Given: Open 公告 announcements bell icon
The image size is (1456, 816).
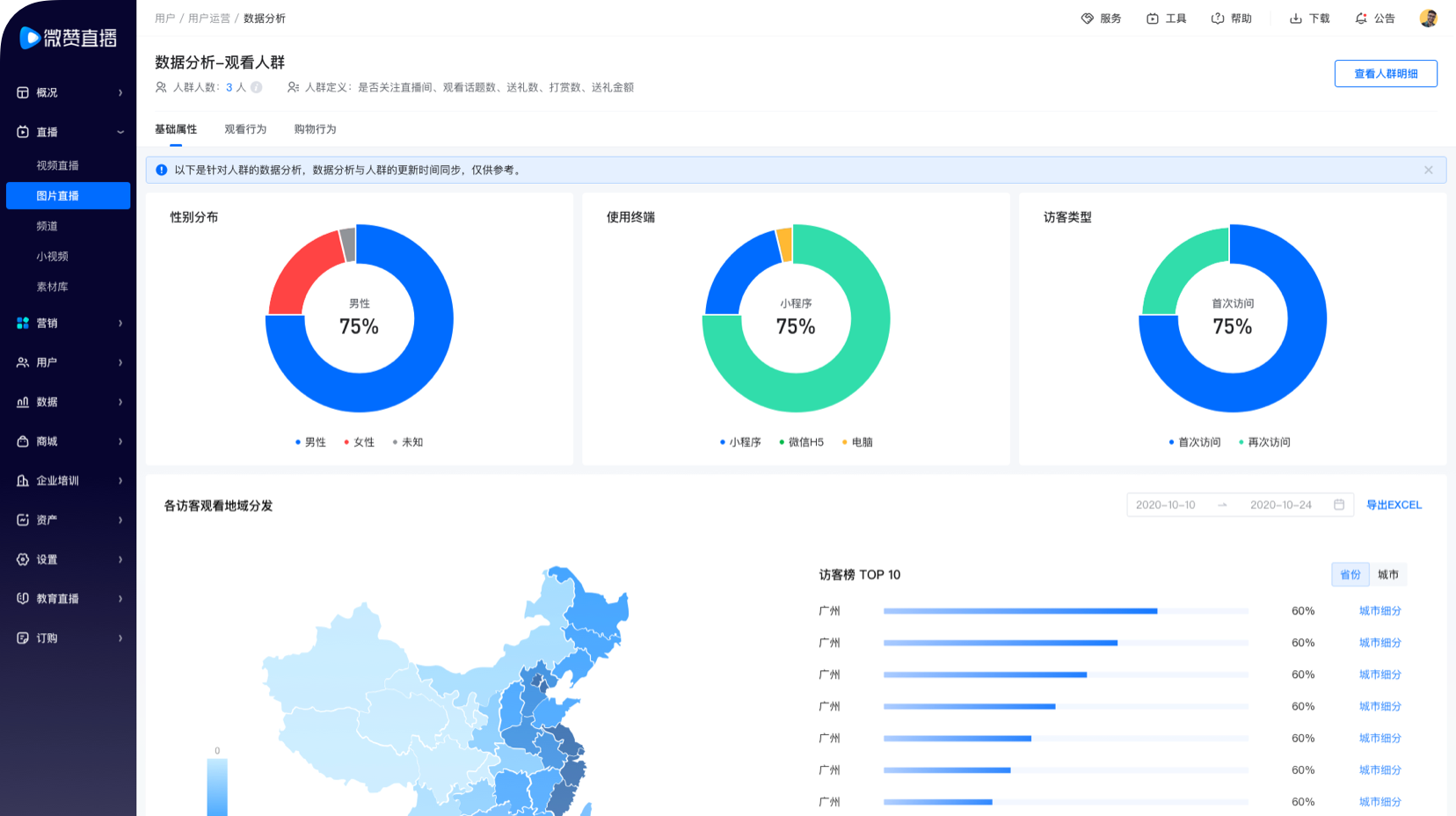Looking at the screenshot, I should 1361,18.
